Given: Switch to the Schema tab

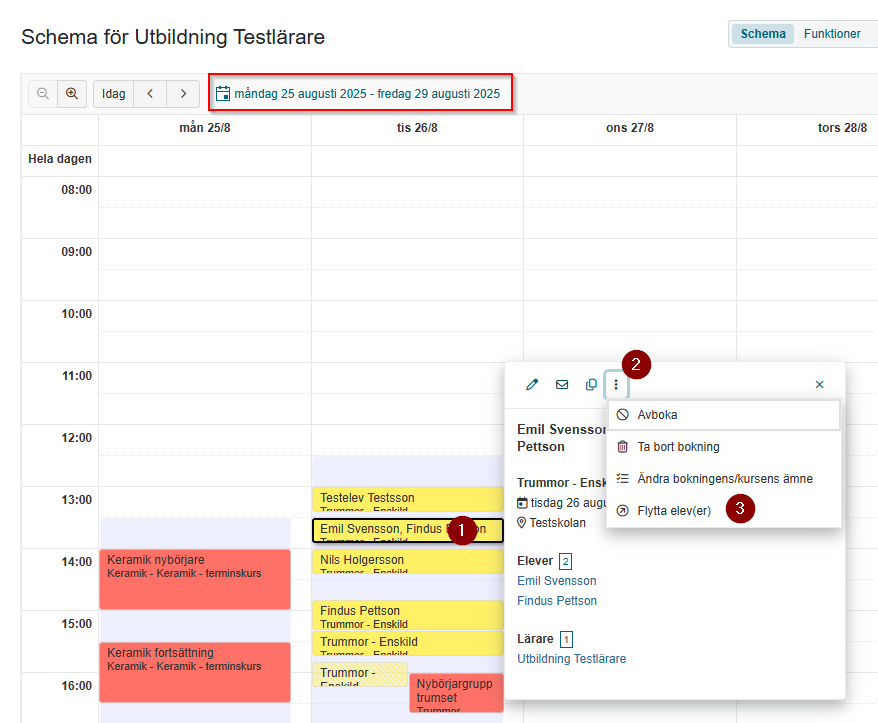Looking at the screenshot, I should click(763, 34).
